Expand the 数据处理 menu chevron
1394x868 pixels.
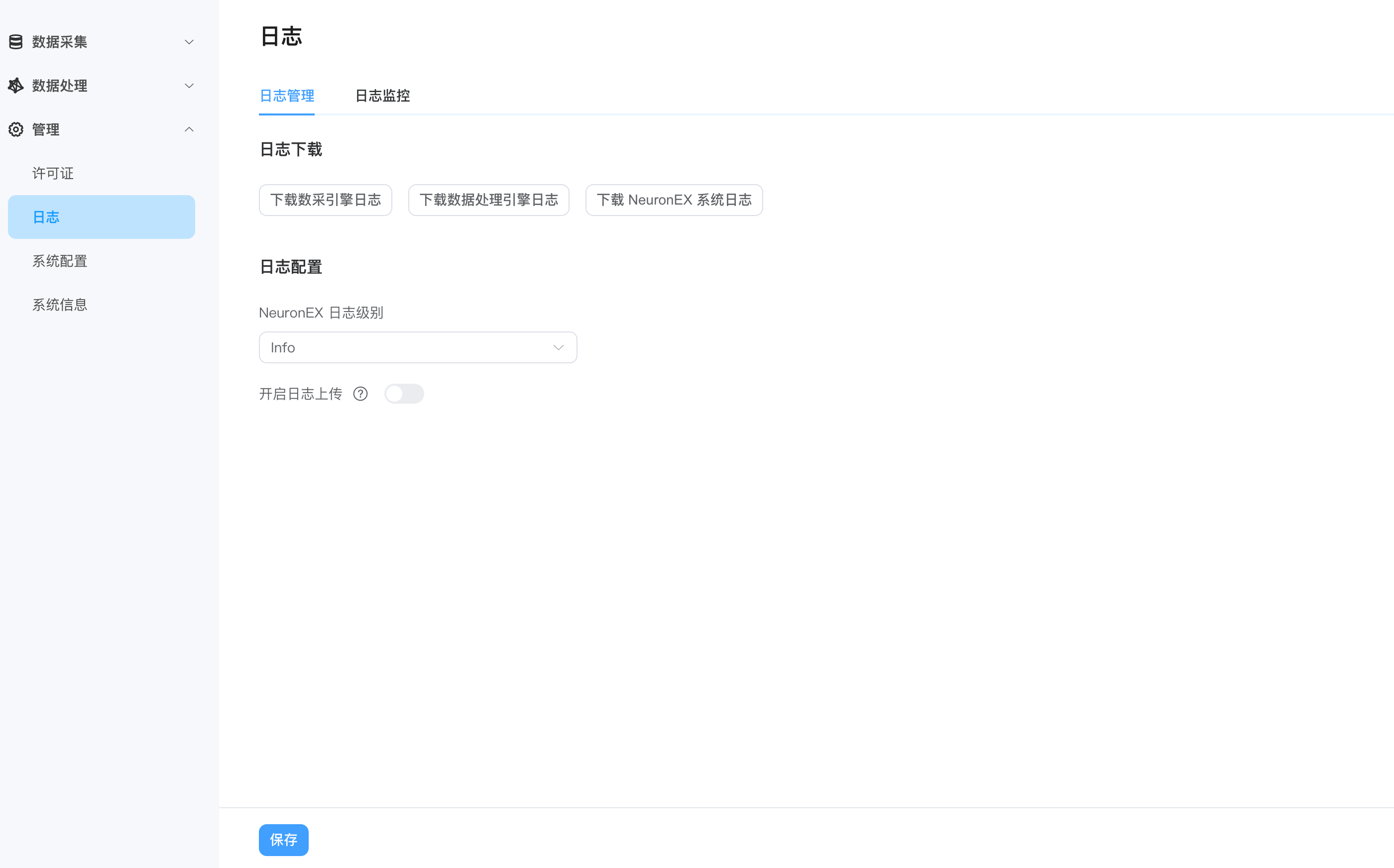[x=189, y=86]
